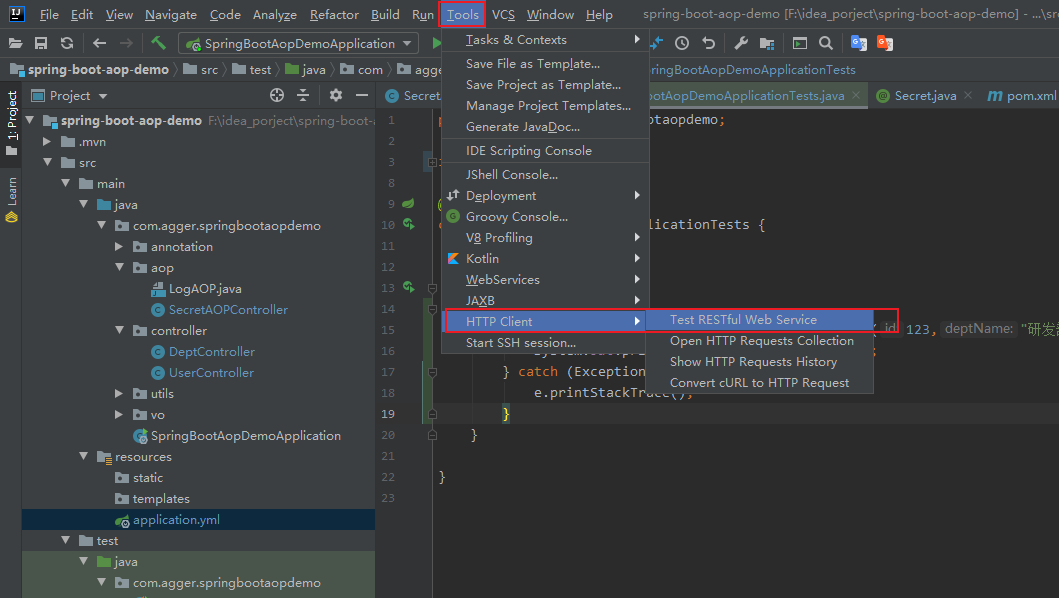Open the terminal toolbar icon

(x=800, y=43)
